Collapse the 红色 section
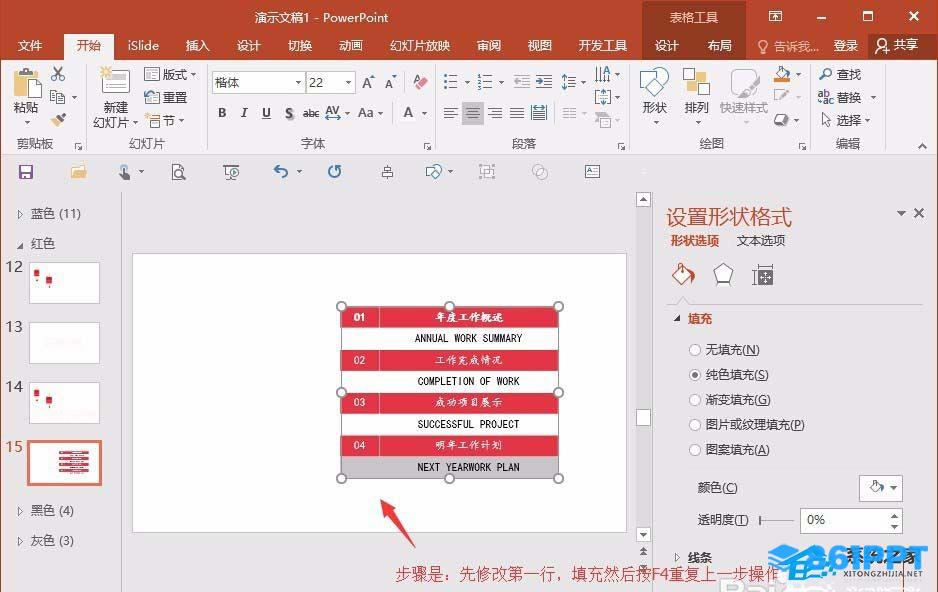The height and width of the screenshot is (592, 938). click(x=20, y=245)
